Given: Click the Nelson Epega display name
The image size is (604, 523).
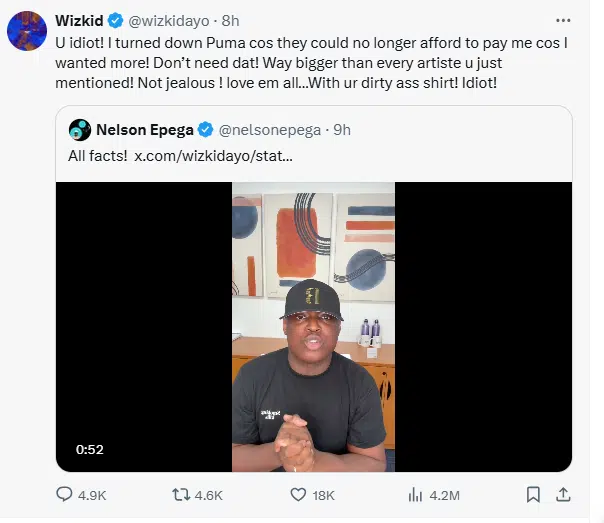Looking at the screenshot, I should [144, 129].
